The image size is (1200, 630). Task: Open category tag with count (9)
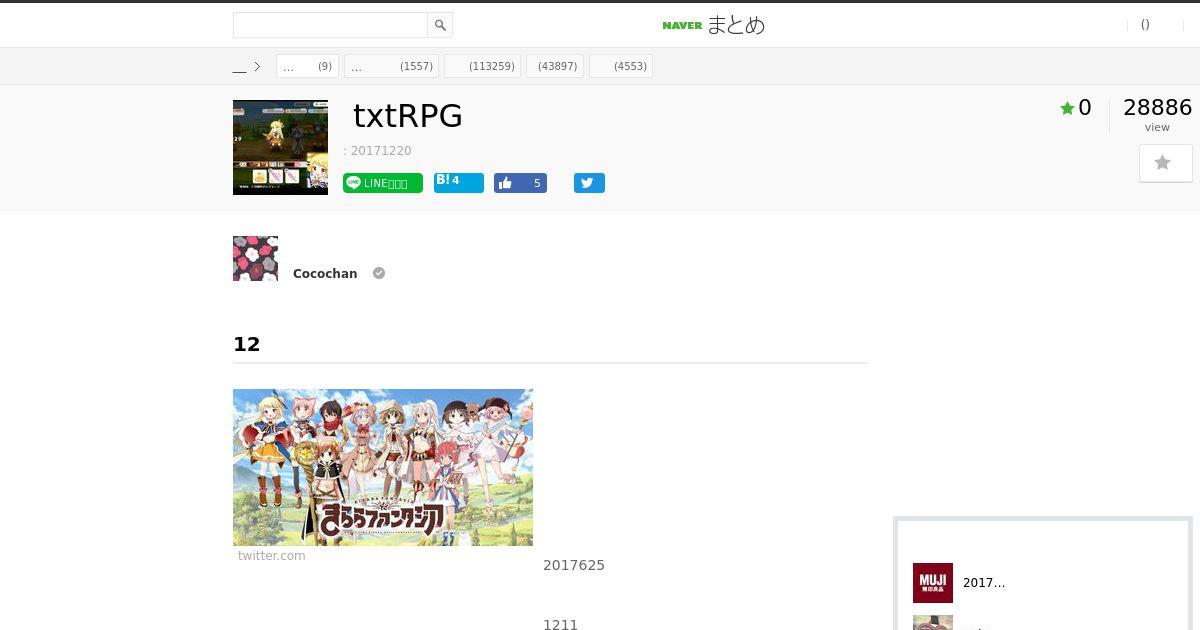[x=307, y=66]
